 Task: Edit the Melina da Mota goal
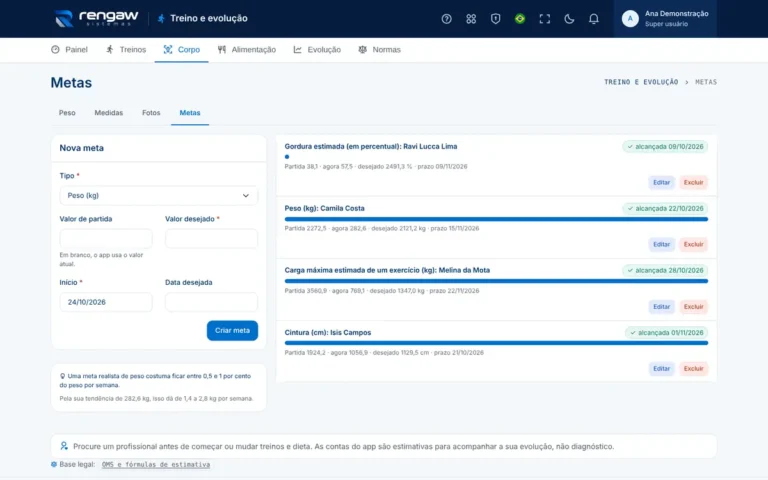pos(661,307)
